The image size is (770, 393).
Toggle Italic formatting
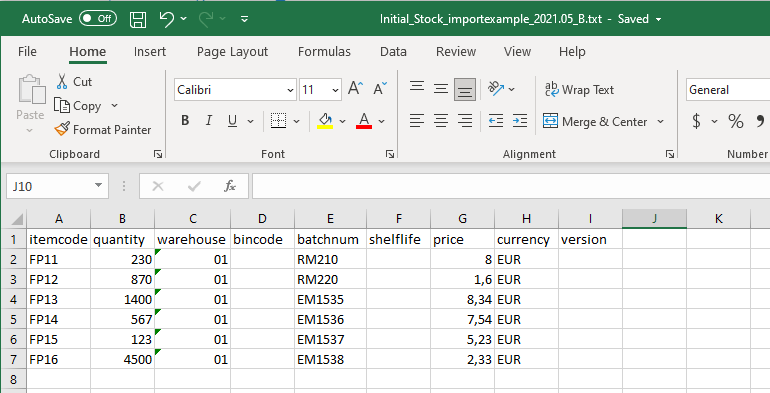[x=209, y=120]
